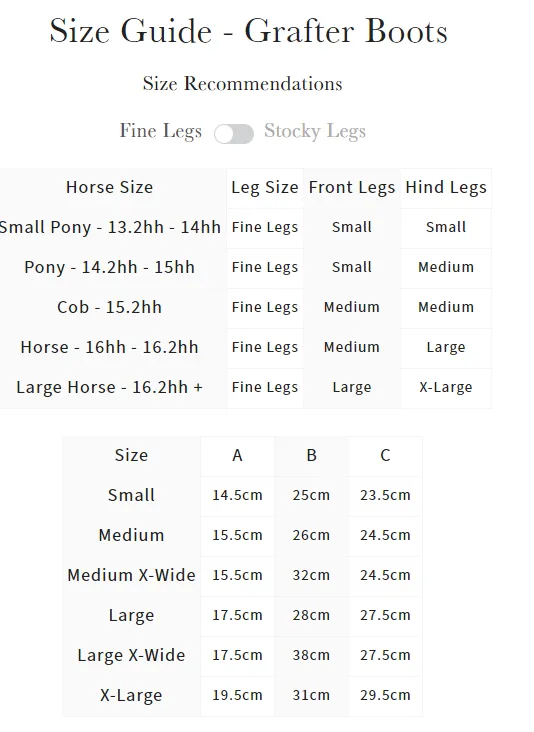Click the Front Legs column header
The width and height of the screenshot is (534, 732).
tap(351, 187)
